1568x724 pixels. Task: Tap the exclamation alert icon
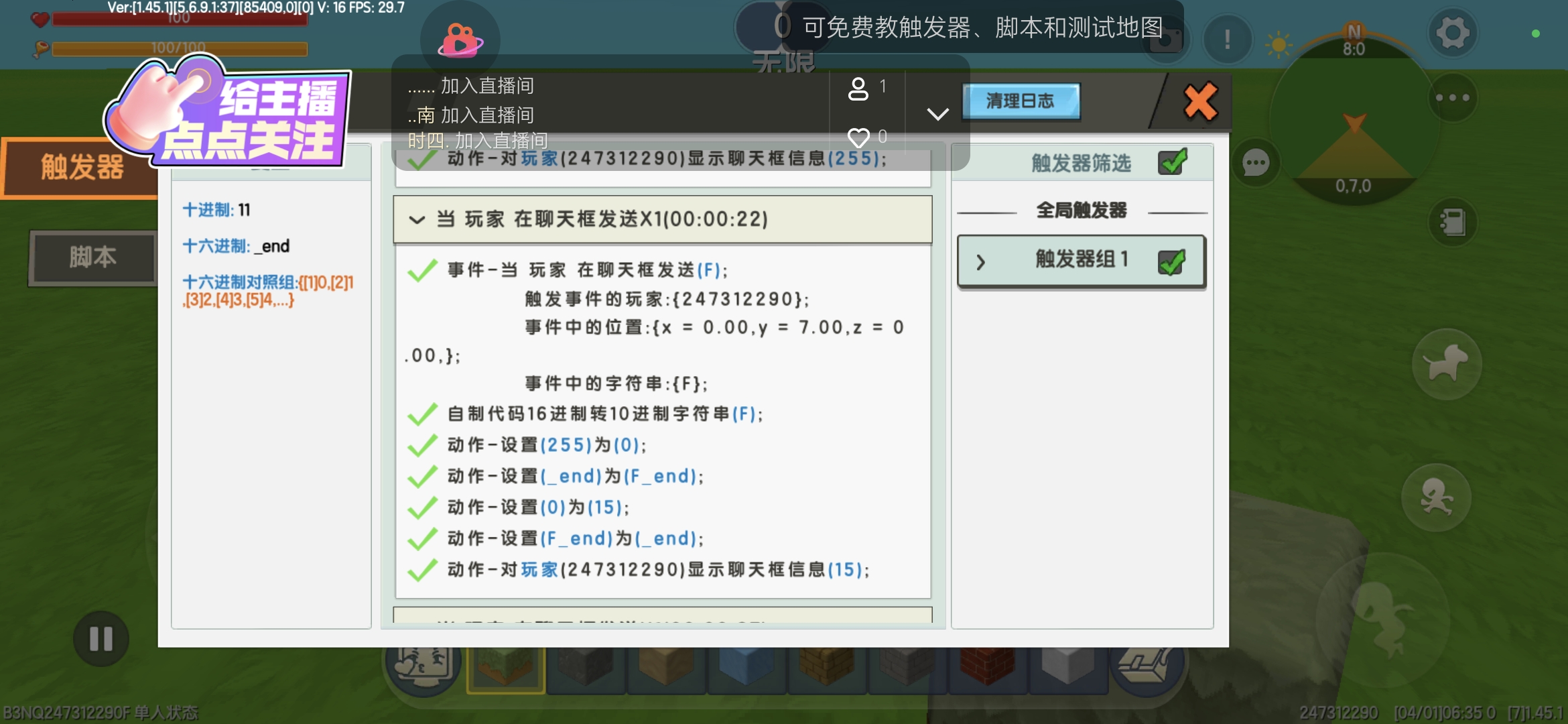(x=1227, y=40)
